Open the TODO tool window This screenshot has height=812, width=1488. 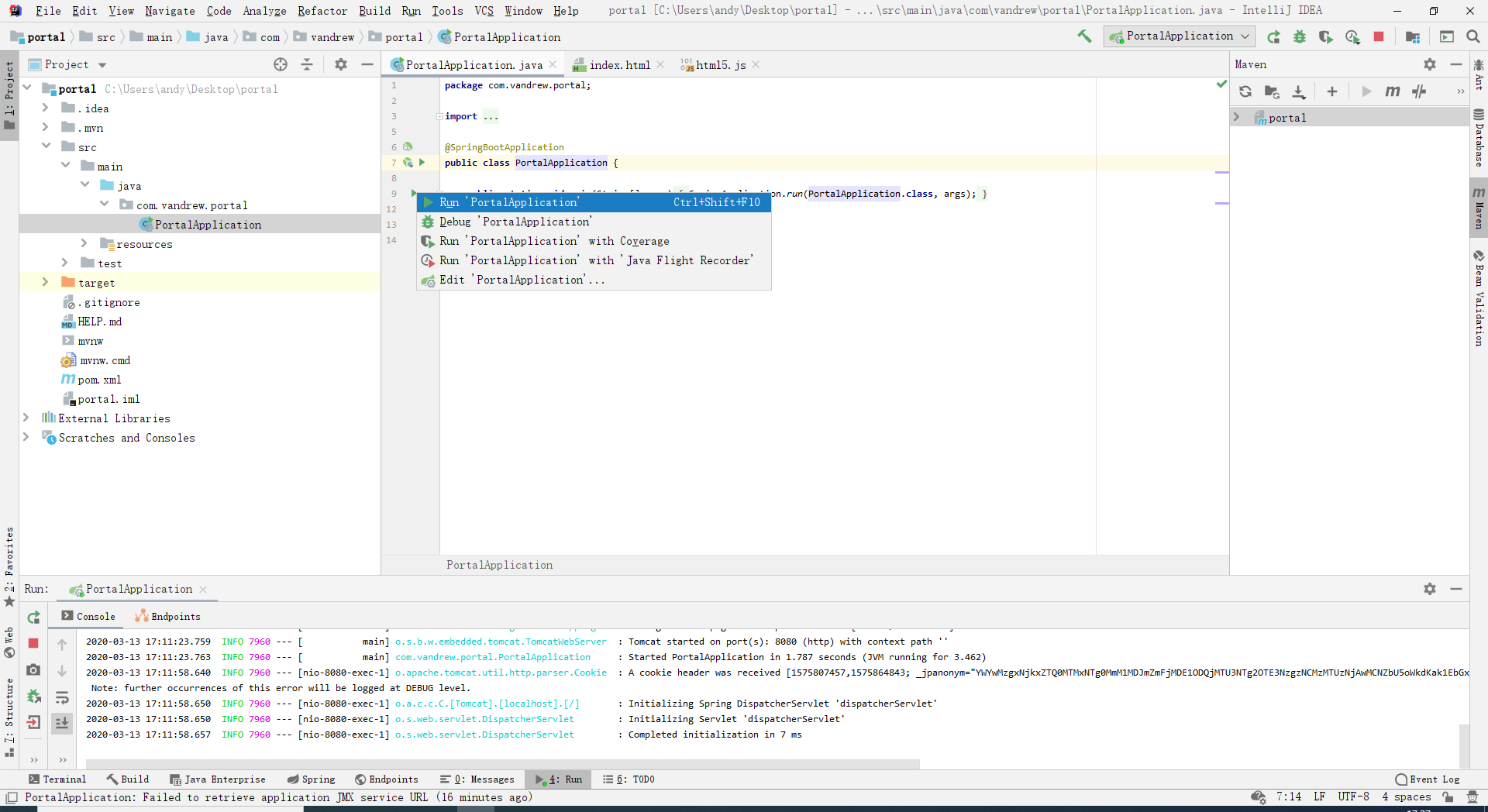point(629,779)
